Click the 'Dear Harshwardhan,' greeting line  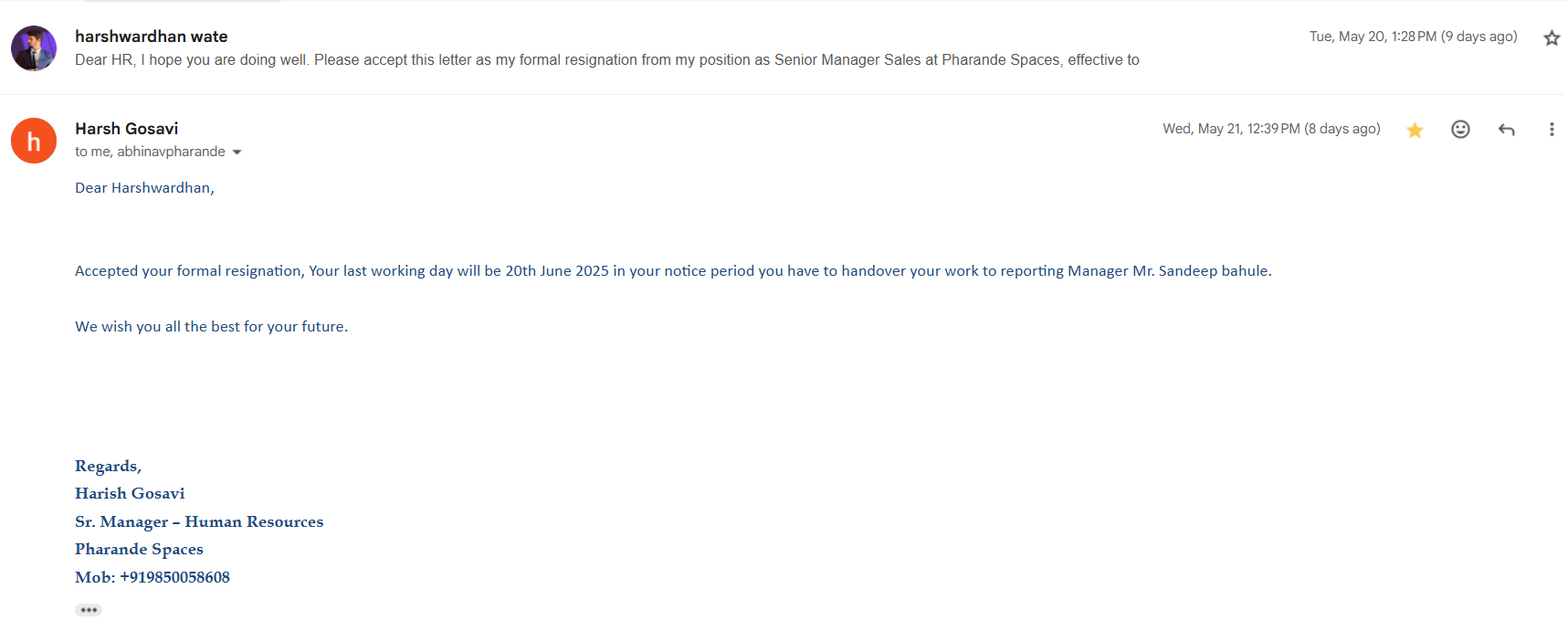pyautogui.click(x=144, y=188)
